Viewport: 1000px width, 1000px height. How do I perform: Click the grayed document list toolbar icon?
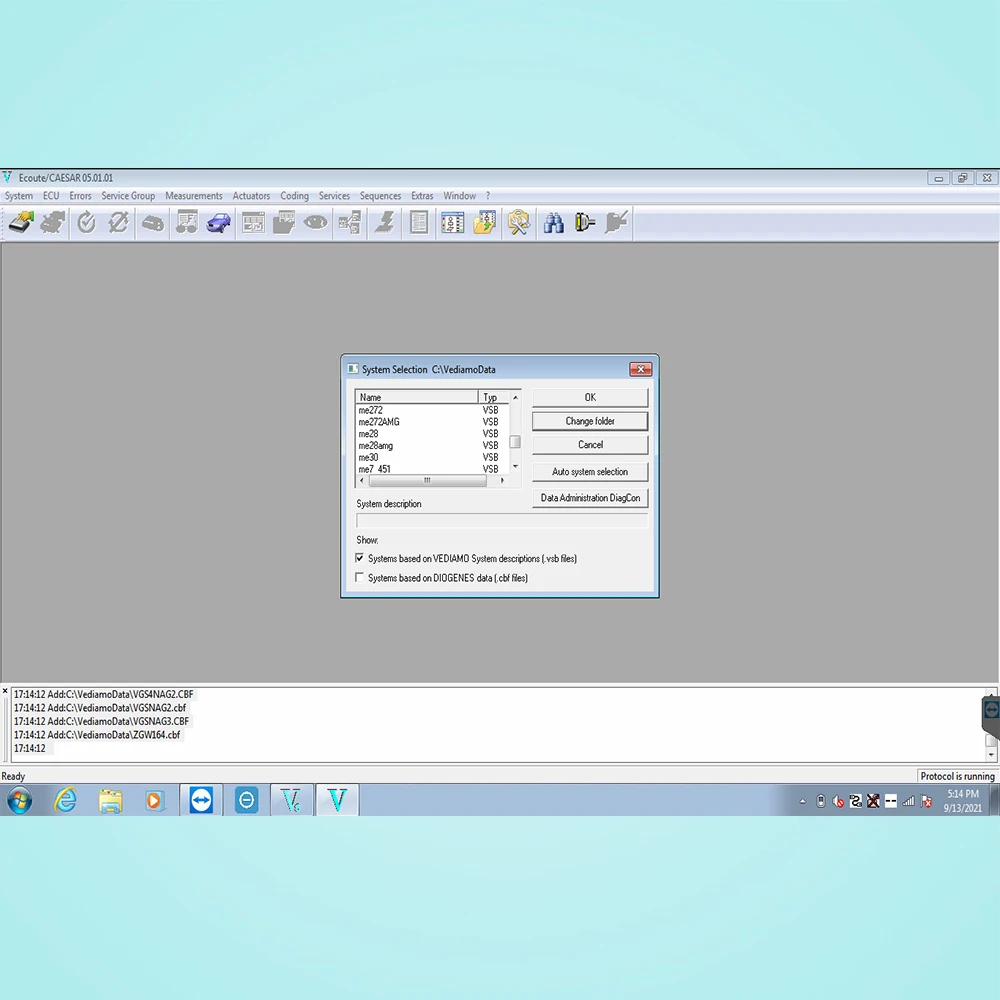pos(418,223)
